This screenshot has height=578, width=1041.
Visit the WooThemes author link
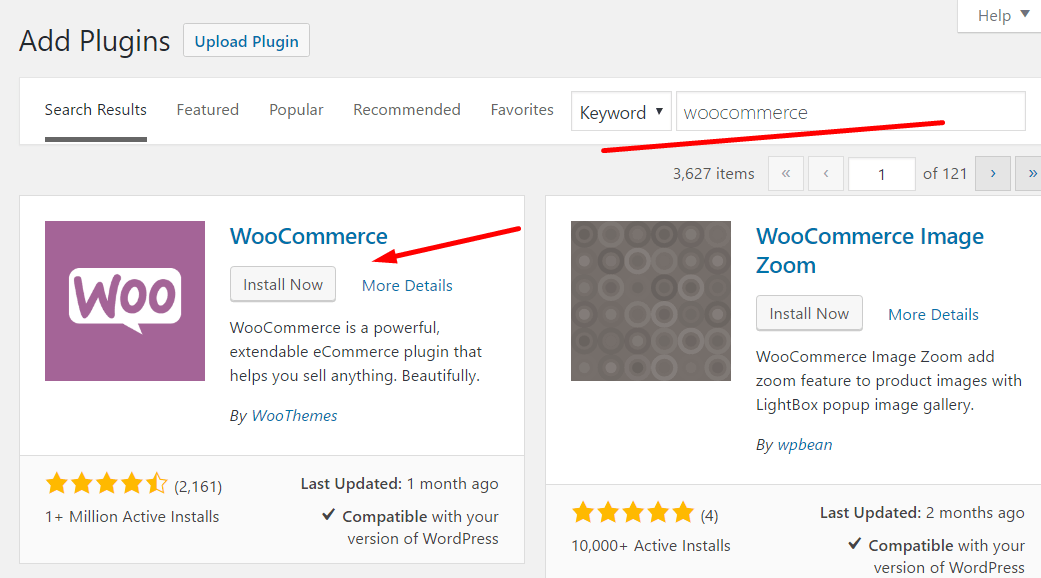(294, 415)
